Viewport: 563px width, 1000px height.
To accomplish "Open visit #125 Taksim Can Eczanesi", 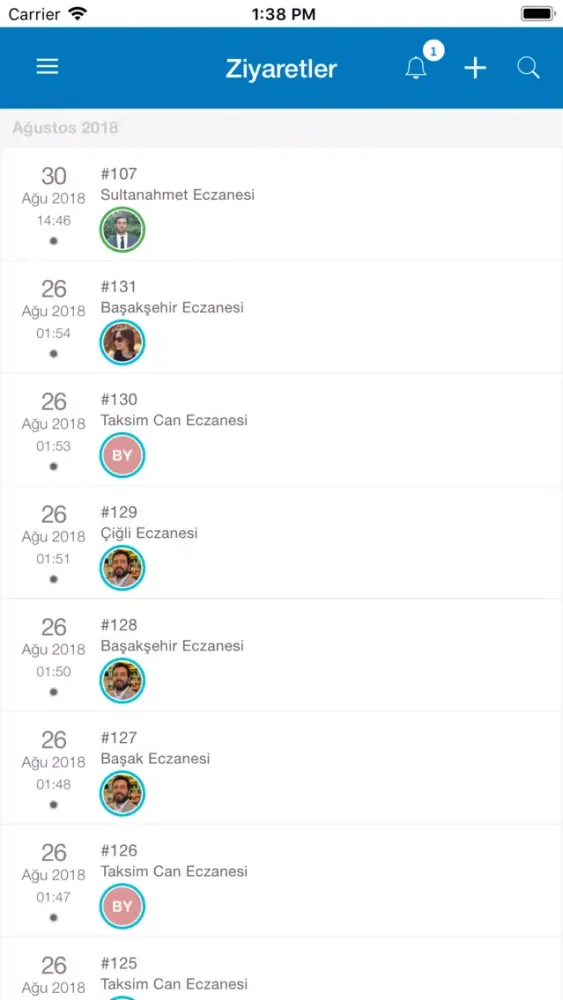I will (x=281, y=969).
